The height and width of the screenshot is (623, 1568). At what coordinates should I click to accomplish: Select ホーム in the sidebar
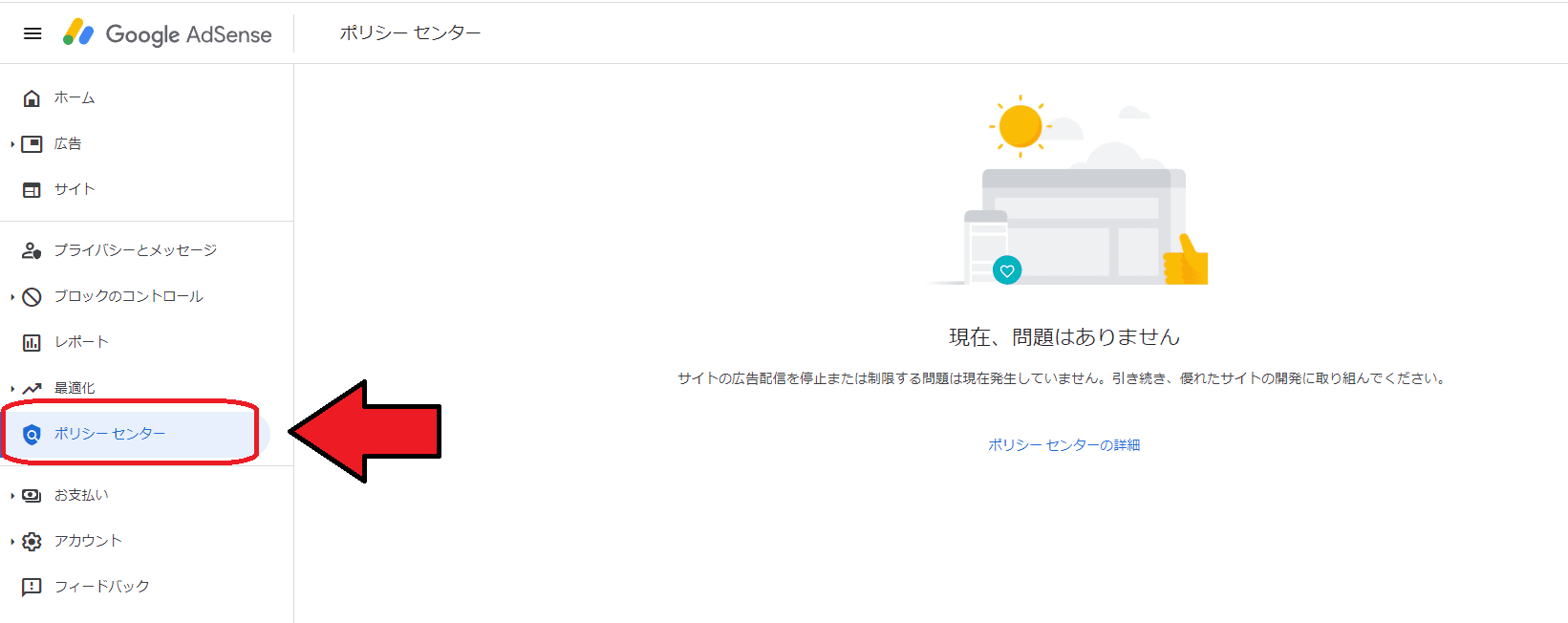pos(75,97)
